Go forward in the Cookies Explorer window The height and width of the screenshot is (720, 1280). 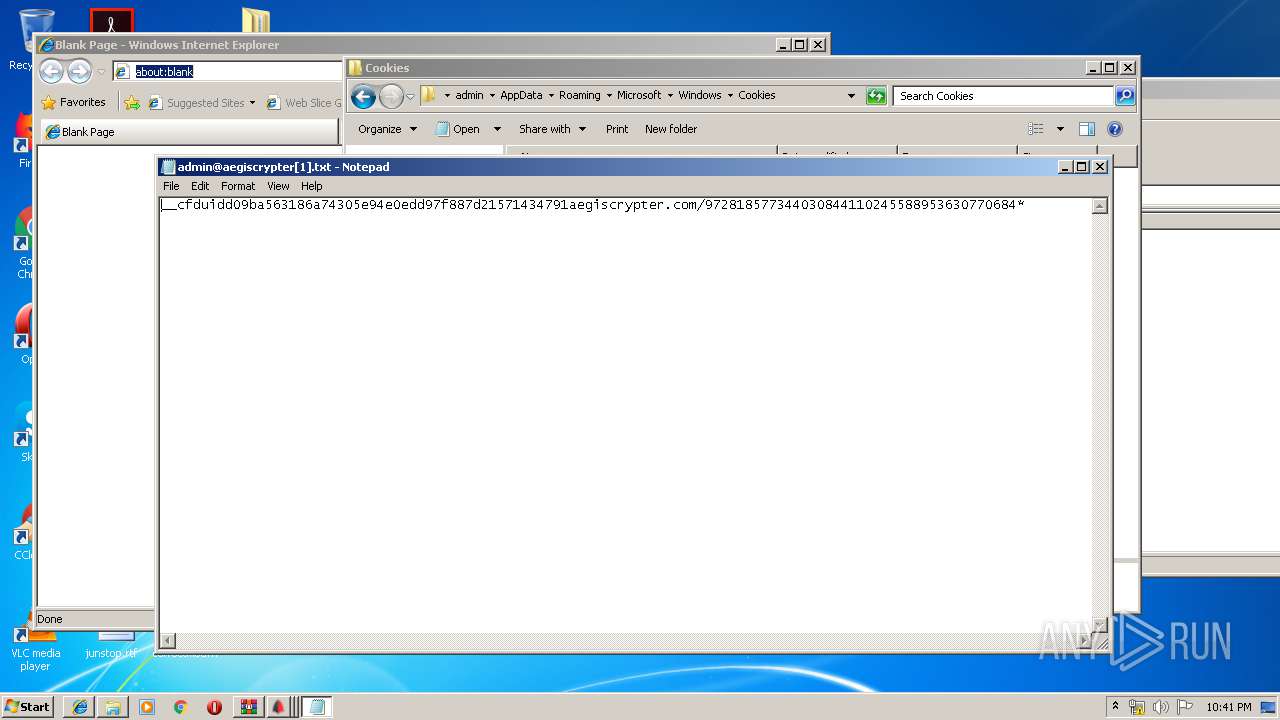pos(391,96)
